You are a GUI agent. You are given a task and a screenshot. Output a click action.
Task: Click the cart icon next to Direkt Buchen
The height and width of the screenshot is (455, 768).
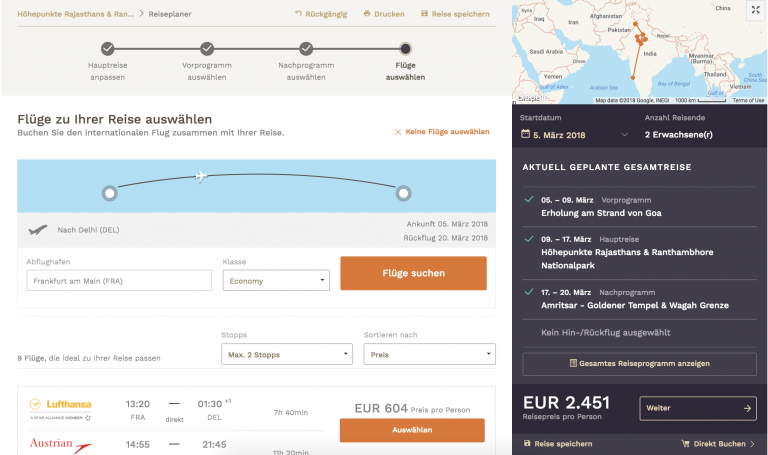[x=686, y=443]
